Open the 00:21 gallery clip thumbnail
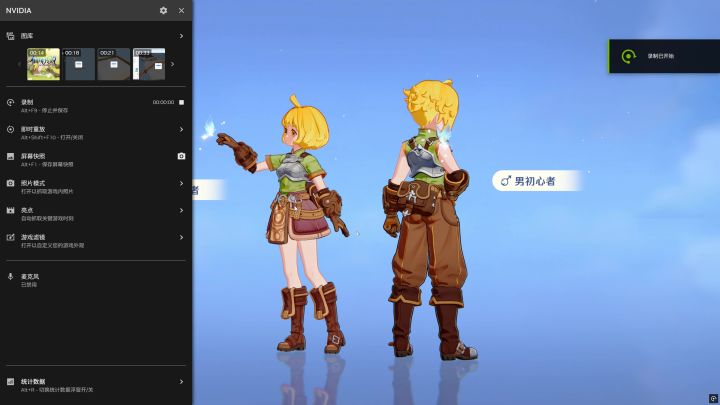 [114, 64]
